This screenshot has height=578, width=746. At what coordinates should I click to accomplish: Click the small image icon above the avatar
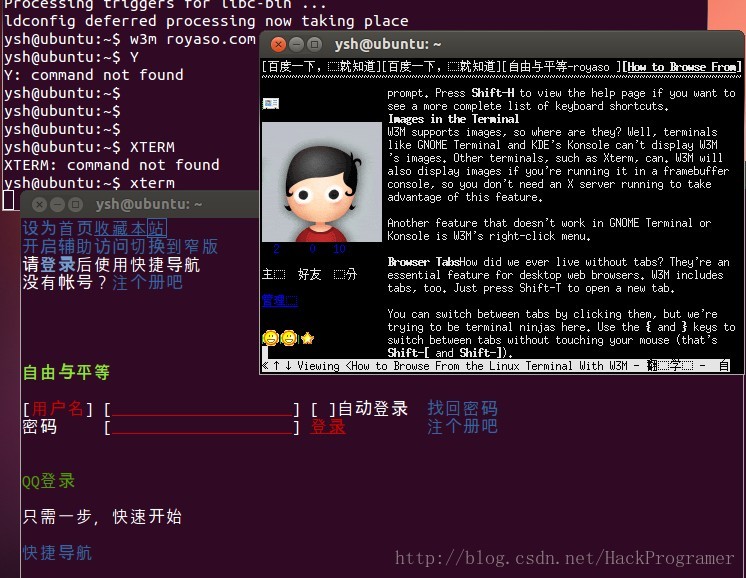pyautogui.click(x=271, y=103)
